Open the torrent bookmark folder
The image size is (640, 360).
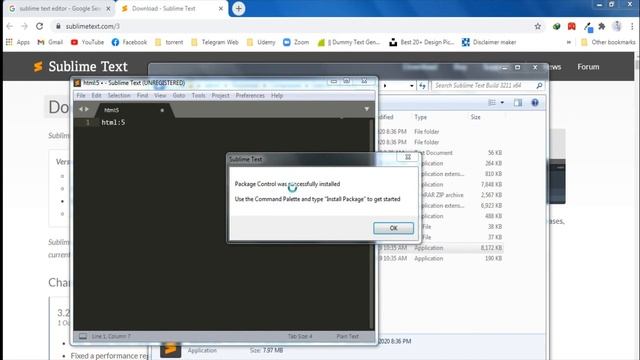click(x=169, y=42)
